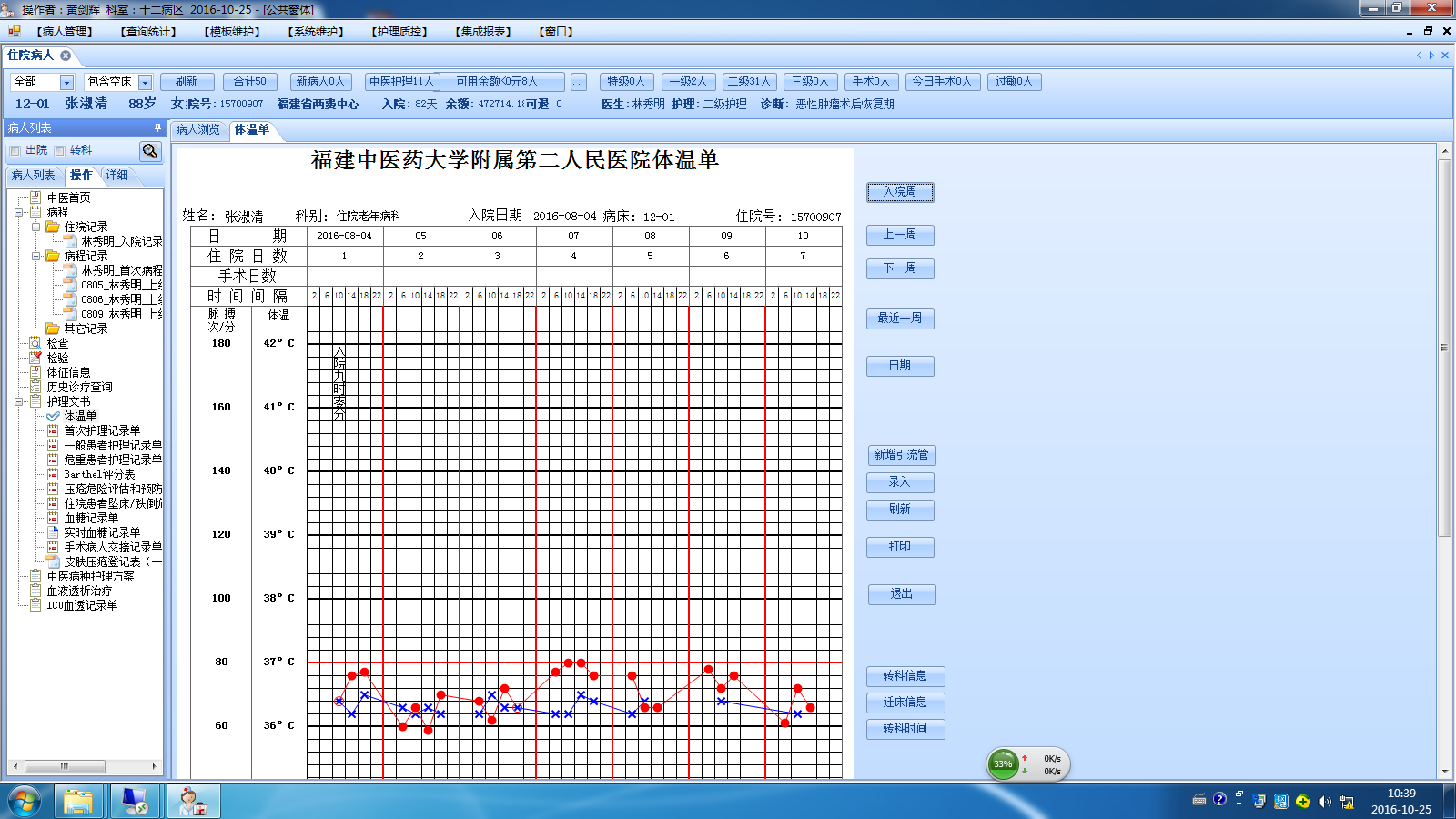Select 危重患者护理记录单 in the tree
The height and width of the screenshot is (819, 1456).
[113, 460]
